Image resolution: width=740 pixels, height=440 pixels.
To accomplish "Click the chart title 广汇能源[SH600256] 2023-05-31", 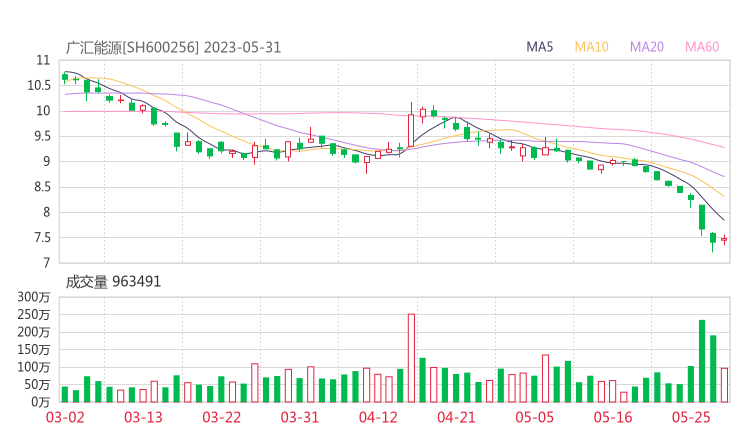I will tap(173, 47).
